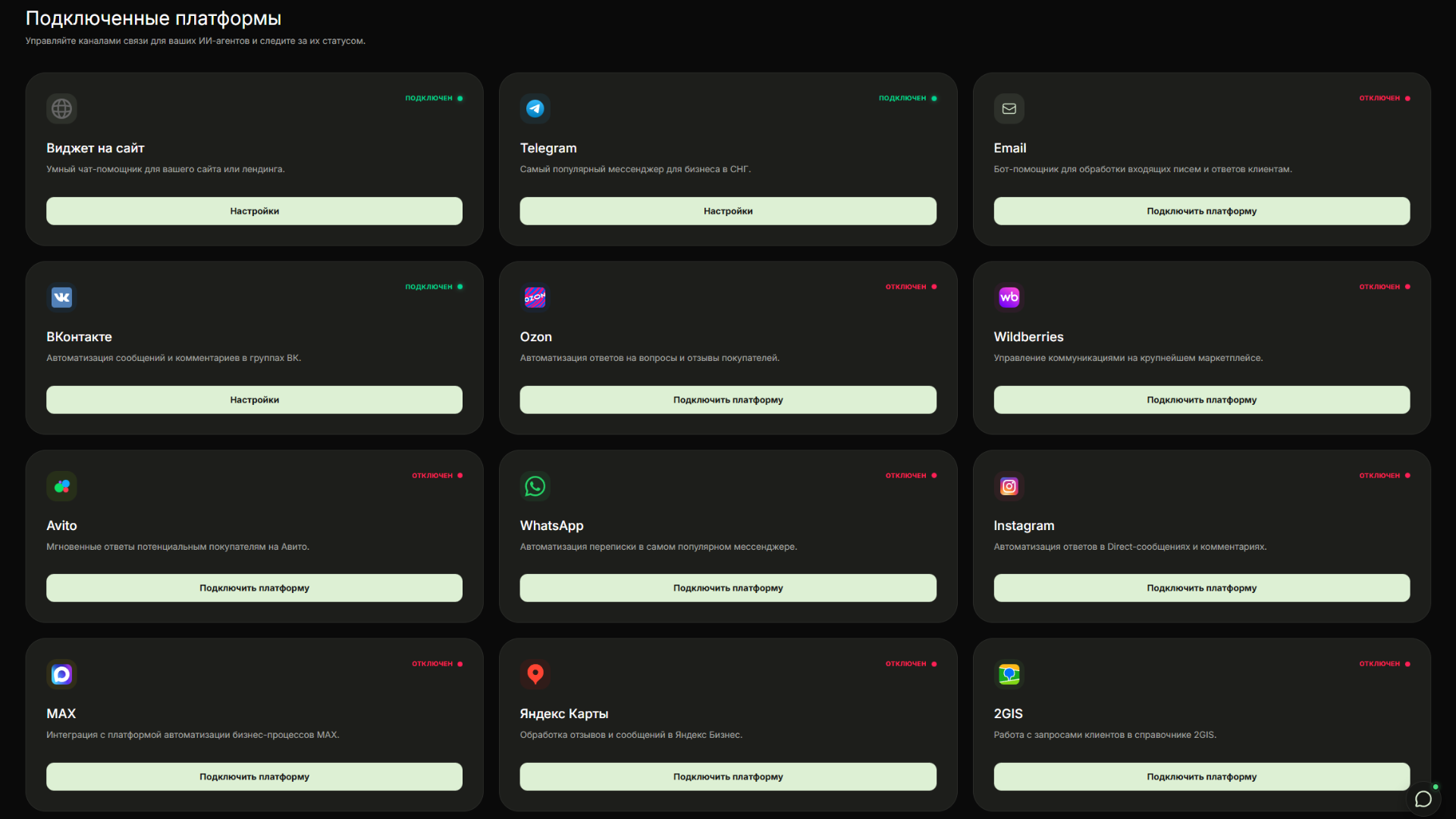Viewport: 1456px width, 819px height.
Task: Click the Yandex Maps pin icon
Action: pos(535,674)
